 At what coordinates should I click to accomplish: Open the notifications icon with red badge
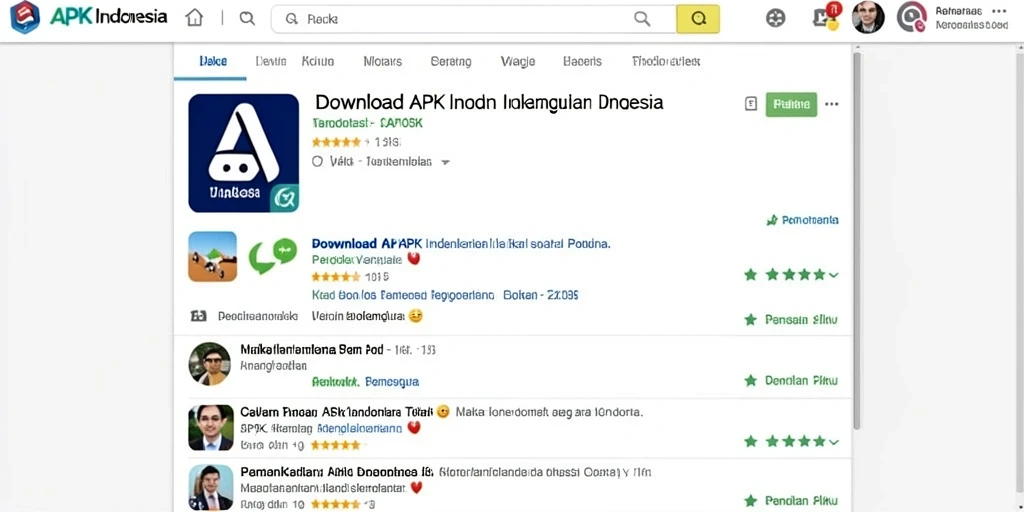click(x=825, y=16)
